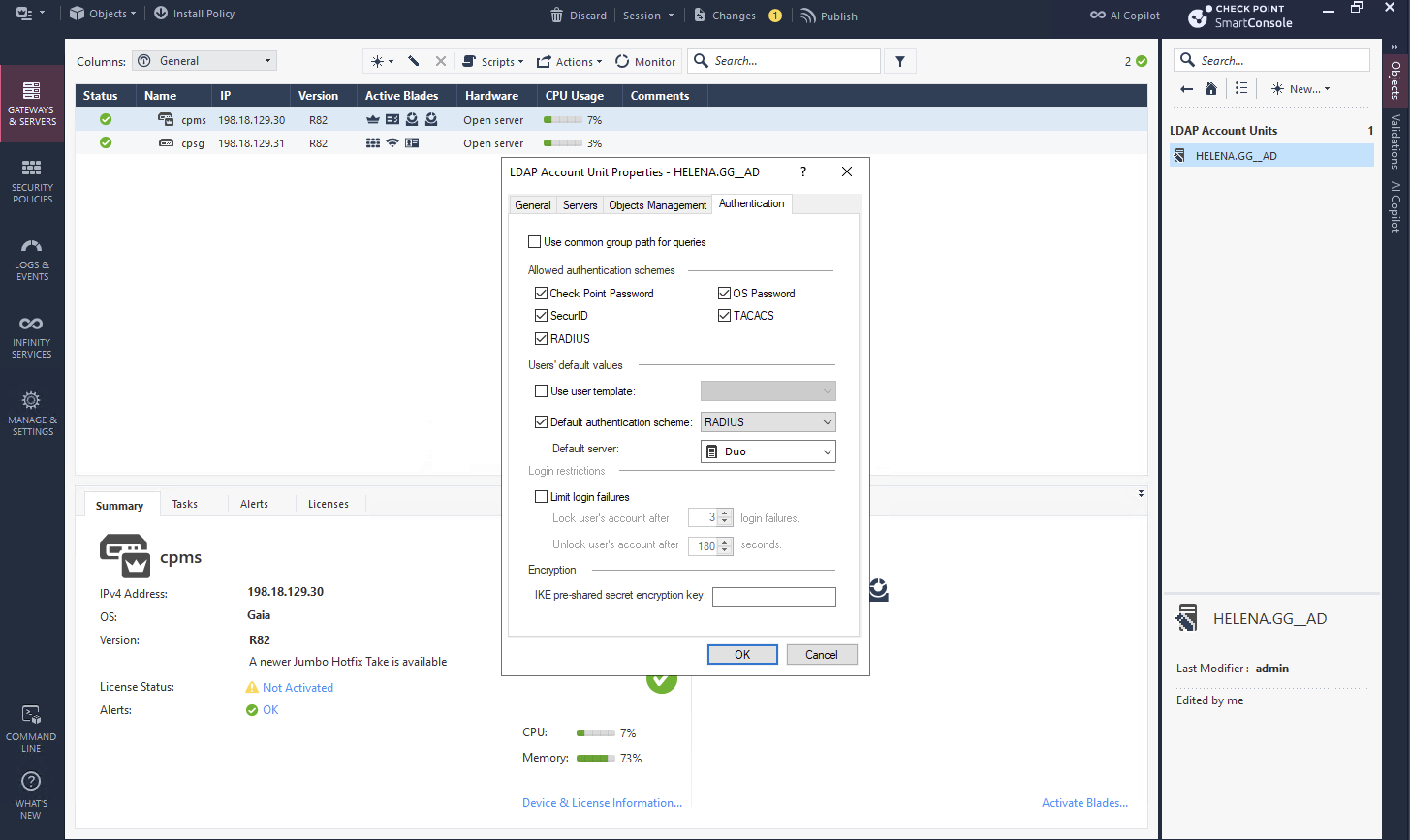Open Device & License Information link
This screenshot has height=840, width=1410.
coord(602,803)
